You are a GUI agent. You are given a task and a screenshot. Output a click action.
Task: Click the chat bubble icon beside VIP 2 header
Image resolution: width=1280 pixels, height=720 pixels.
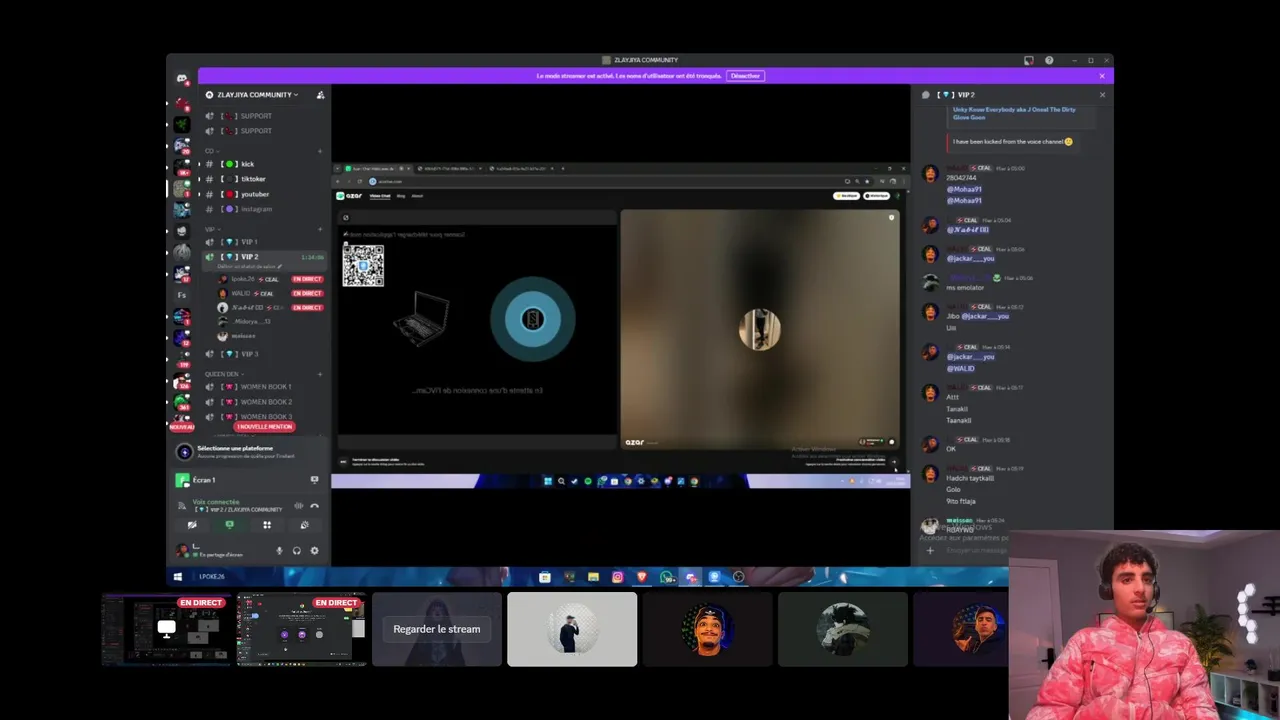coord(928,95)
